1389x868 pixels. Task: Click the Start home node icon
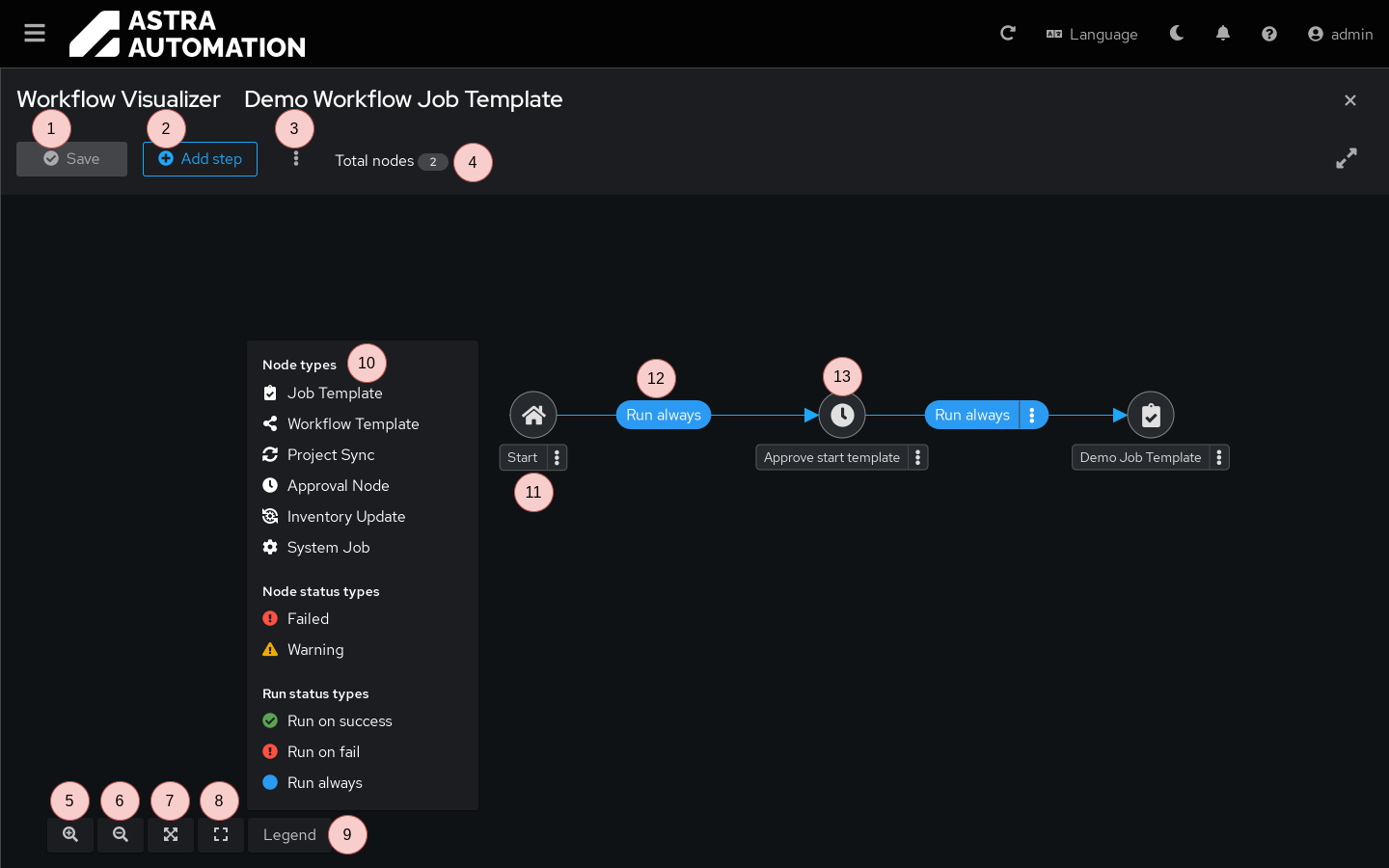pos(533,416)
